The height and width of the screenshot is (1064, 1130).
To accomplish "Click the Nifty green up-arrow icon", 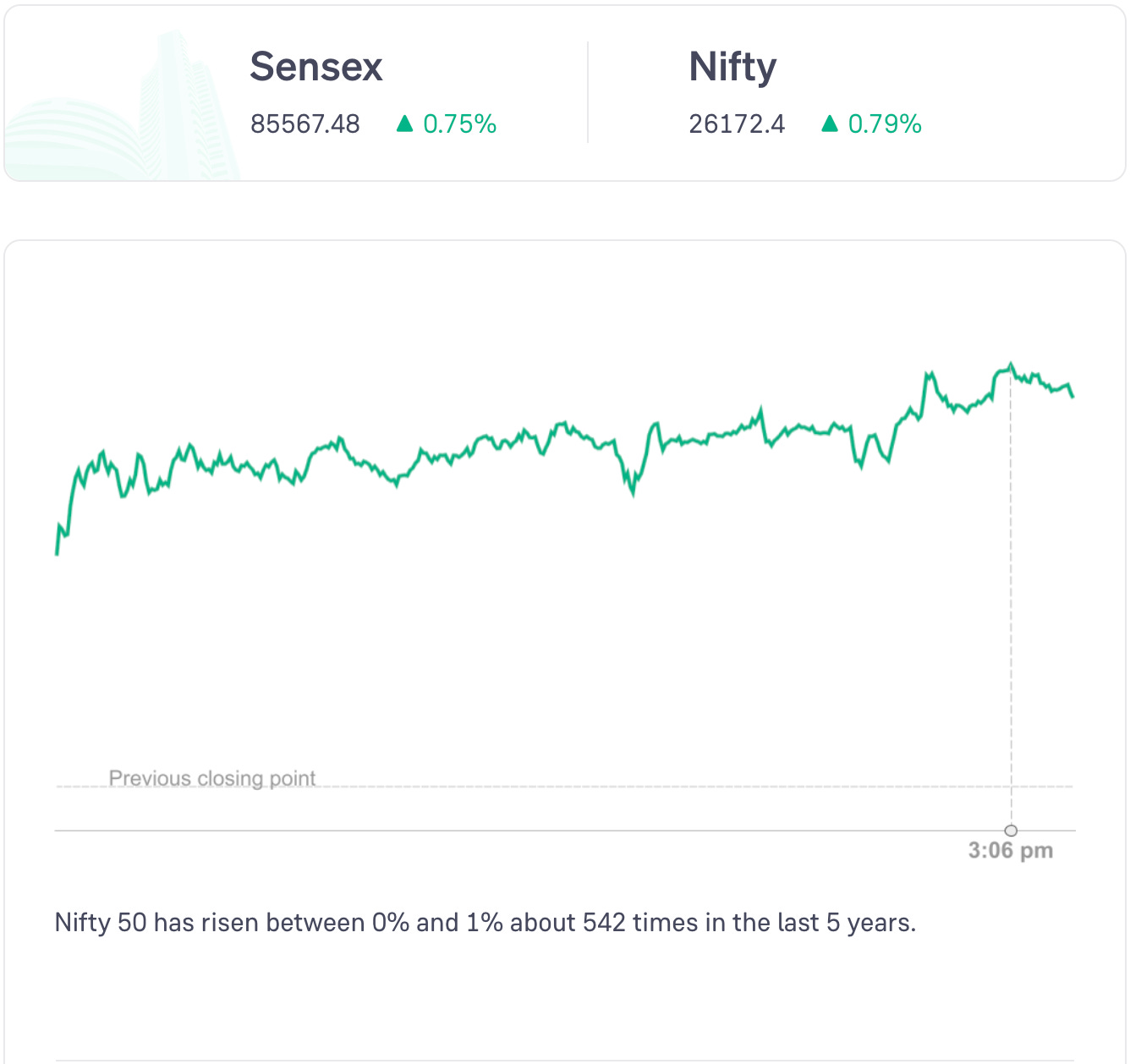I will click(830, 124).
